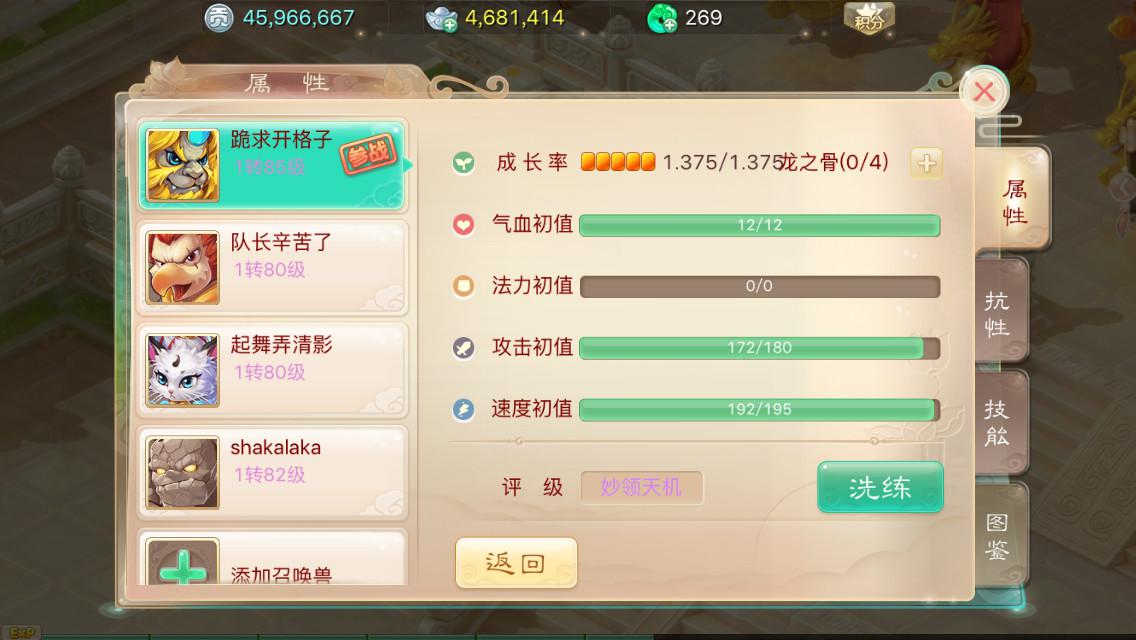Click the 速度初值 progress bar
This screenshot has height=640, width=1136.
tap(759, 410)
